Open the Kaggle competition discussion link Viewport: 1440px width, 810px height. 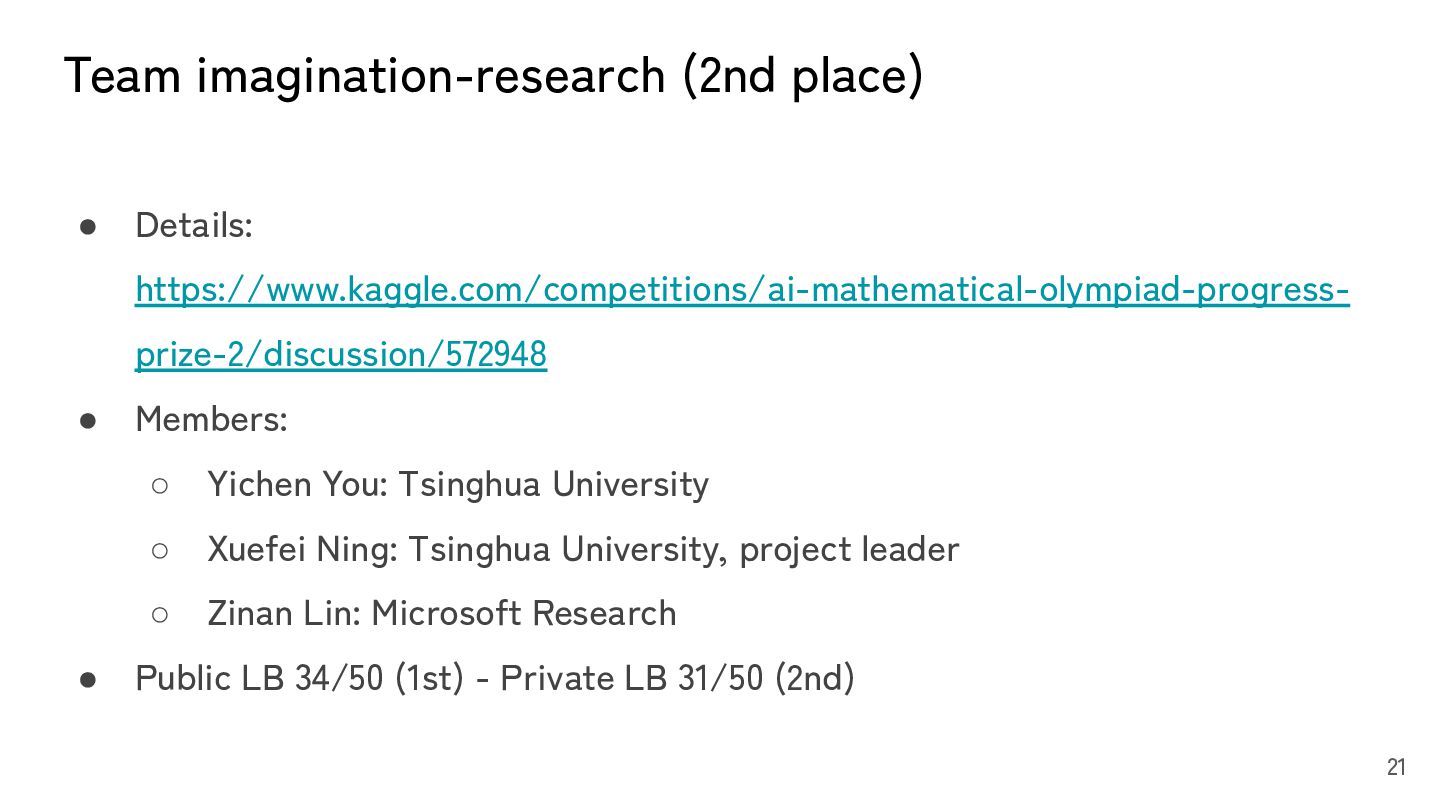click(742, 290)
